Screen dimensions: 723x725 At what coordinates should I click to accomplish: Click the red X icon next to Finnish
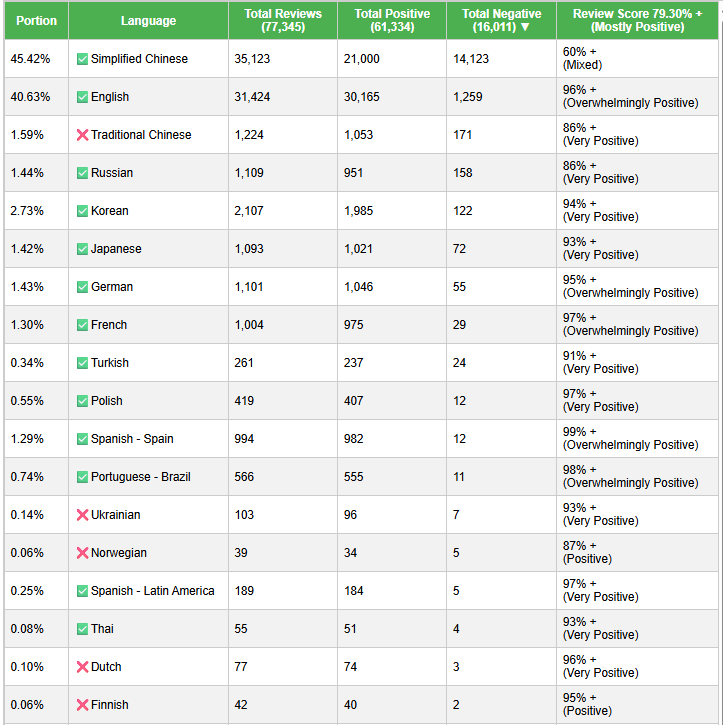[82, 705]
